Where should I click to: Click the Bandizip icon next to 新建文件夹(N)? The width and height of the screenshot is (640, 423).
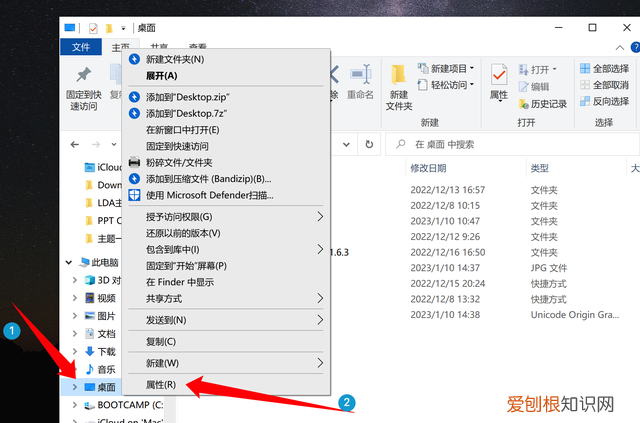tap(134, 59)
